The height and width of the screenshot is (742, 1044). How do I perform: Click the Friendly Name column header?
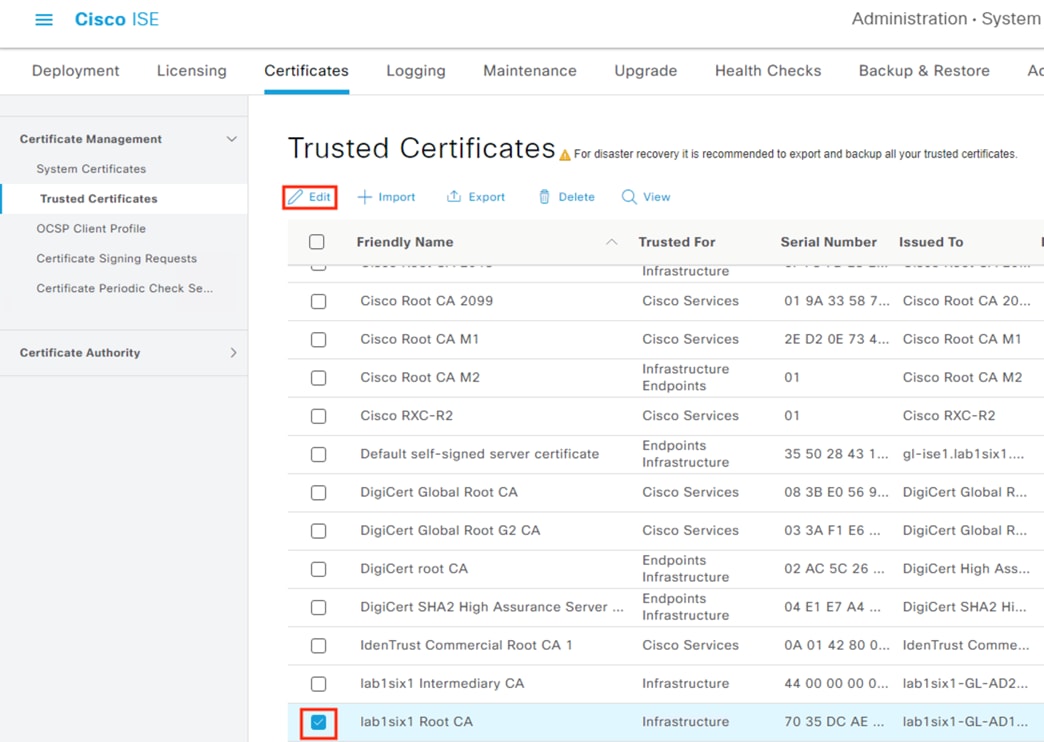(x=405, y=242)
